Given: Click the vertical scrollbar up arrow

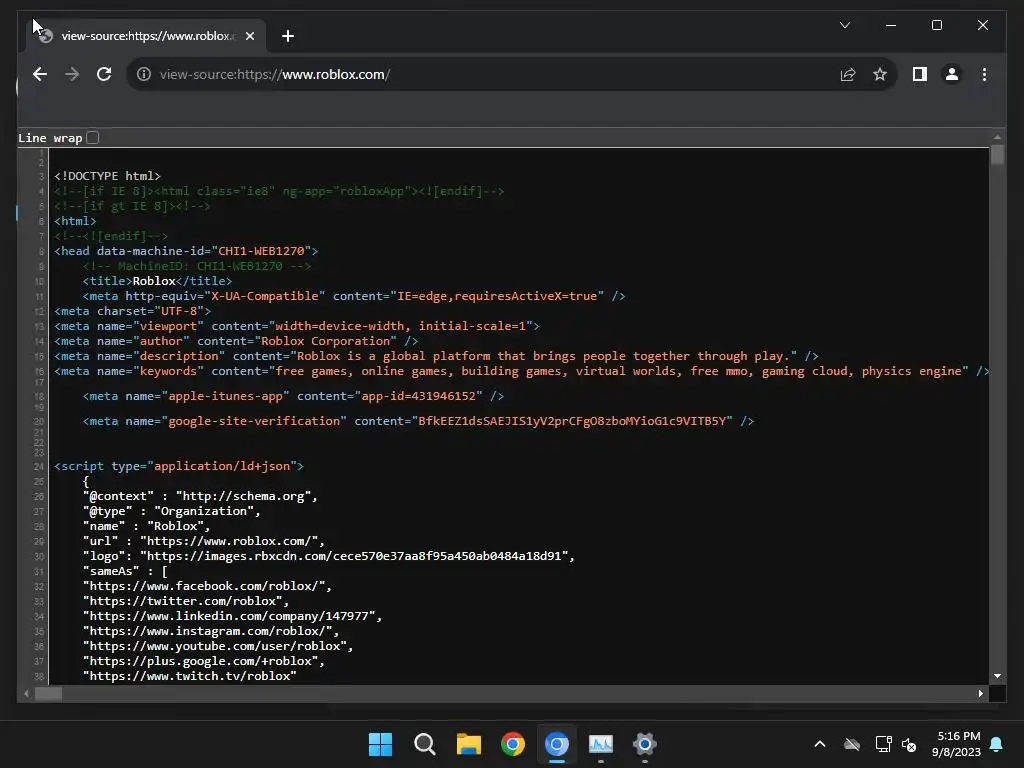Looking at the screenshot, I should (x=997, y=137).
